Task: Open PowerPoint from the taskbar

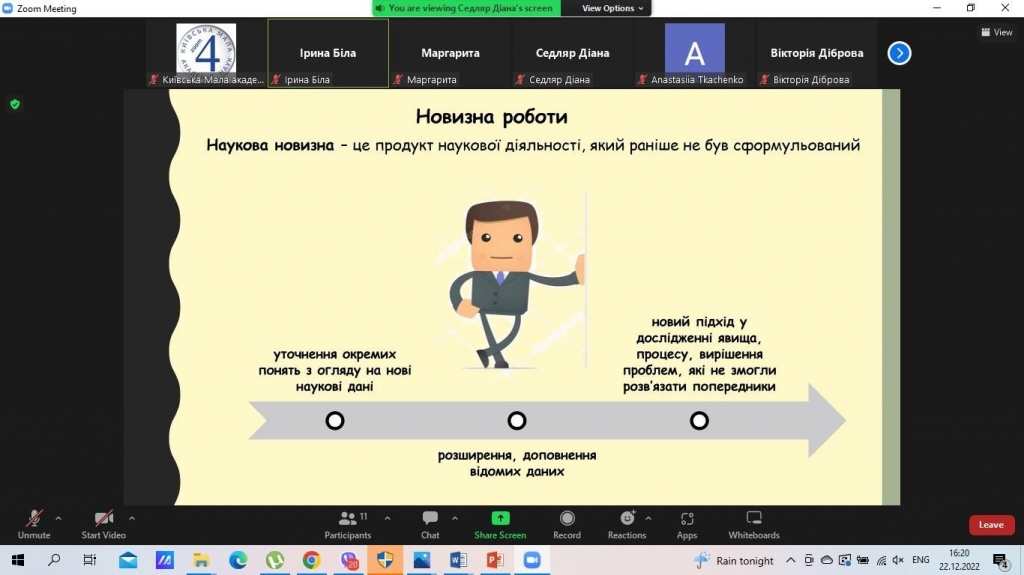Action: coord(495,560)
